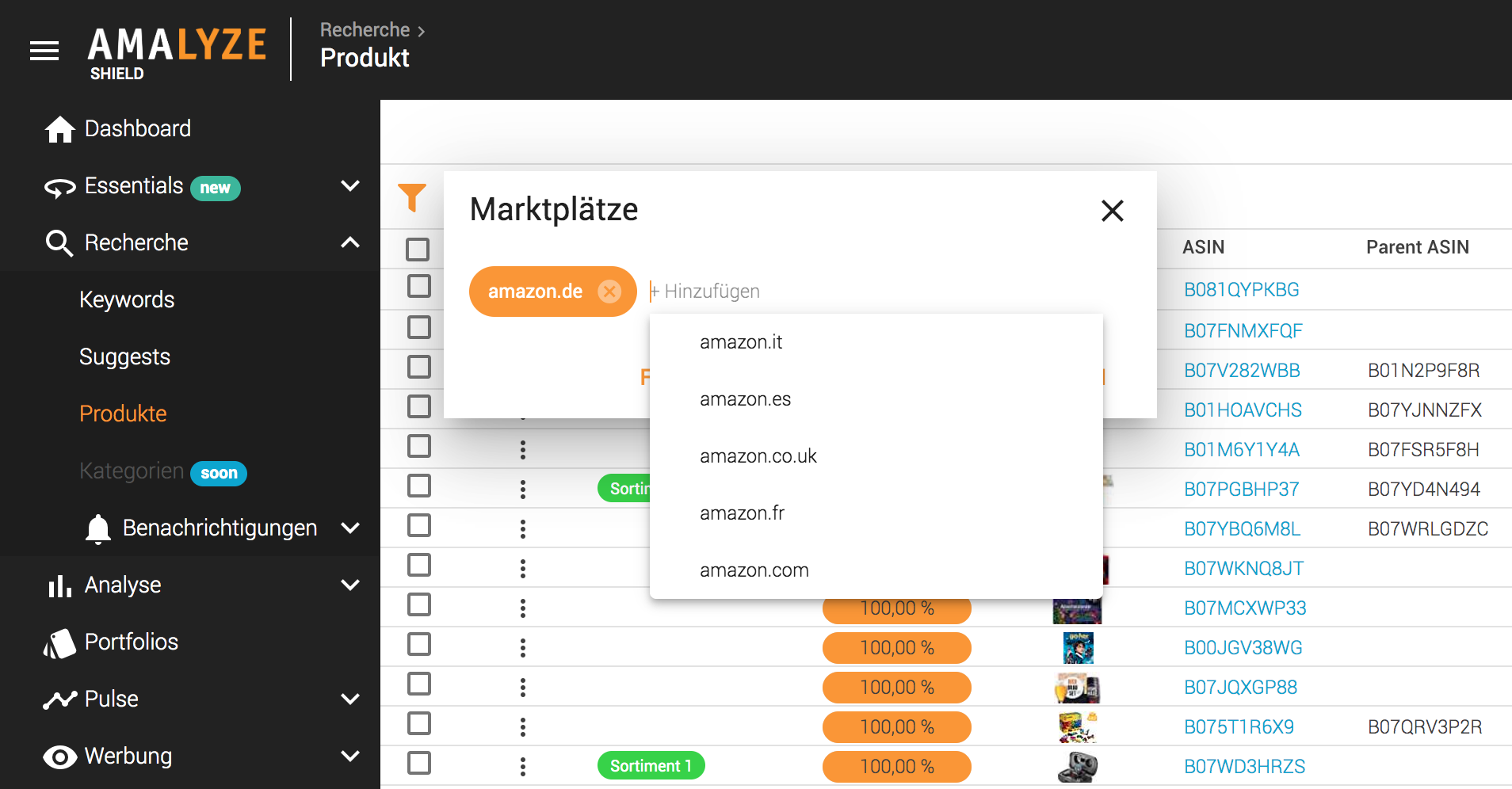The image size is (1512, 789).
Task: Click the 100,00 % bar for B07WD3HRZS
Action: [897, 766]
